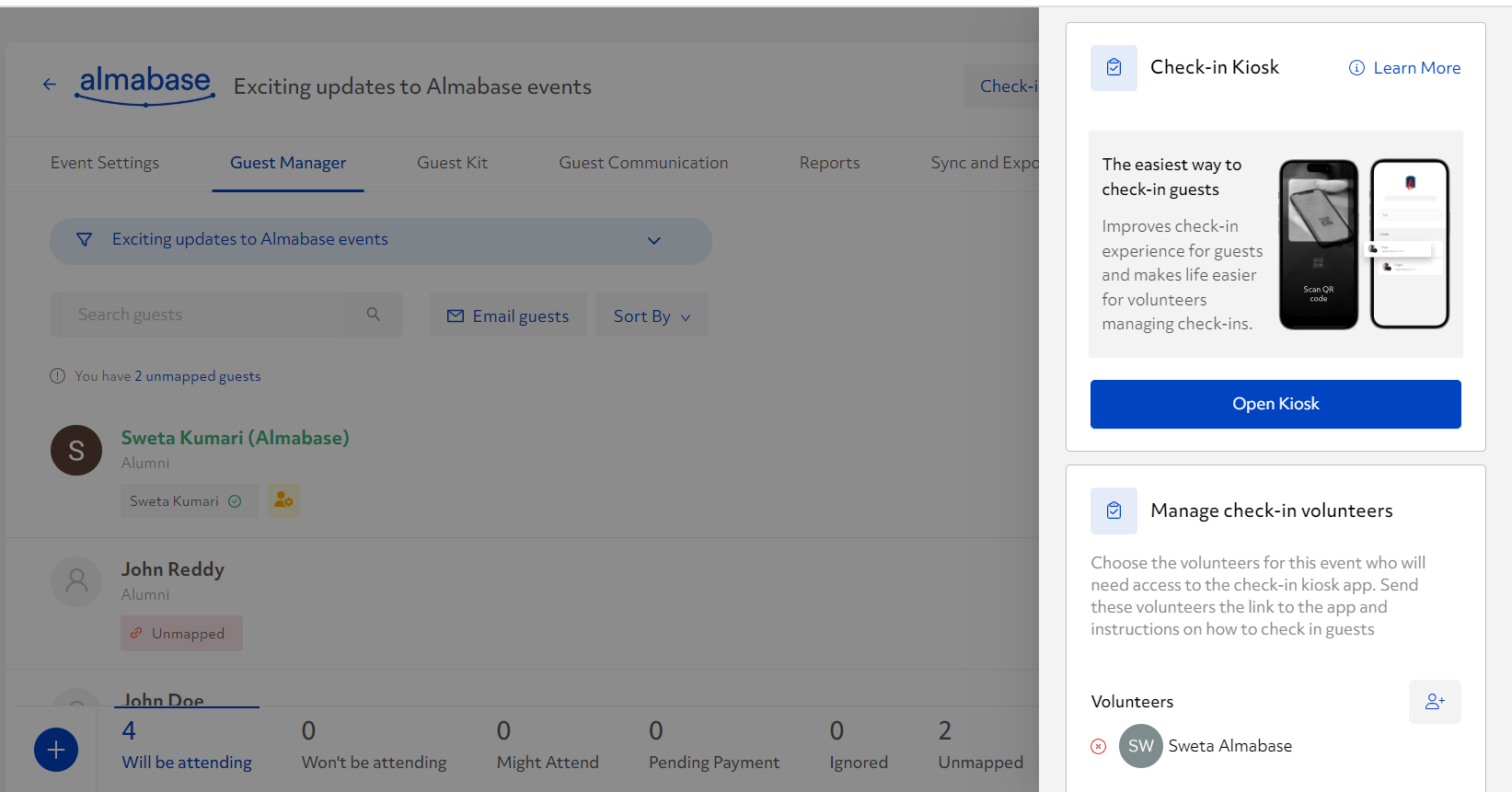Click the kiosk phone preview image
Screen dimensions: 1512x792
(x=1364, y=244)
